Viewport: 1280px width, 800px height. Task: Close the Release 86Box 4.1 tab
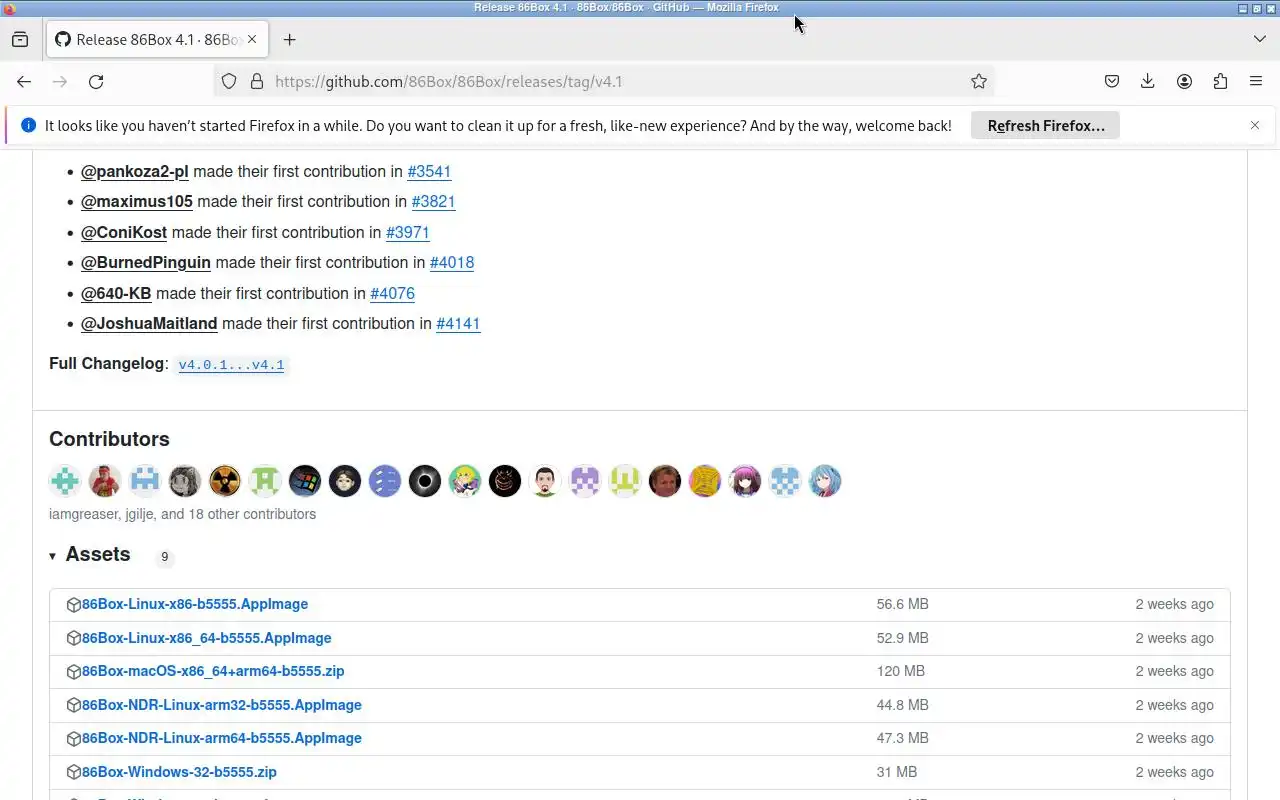coord(252,40)
